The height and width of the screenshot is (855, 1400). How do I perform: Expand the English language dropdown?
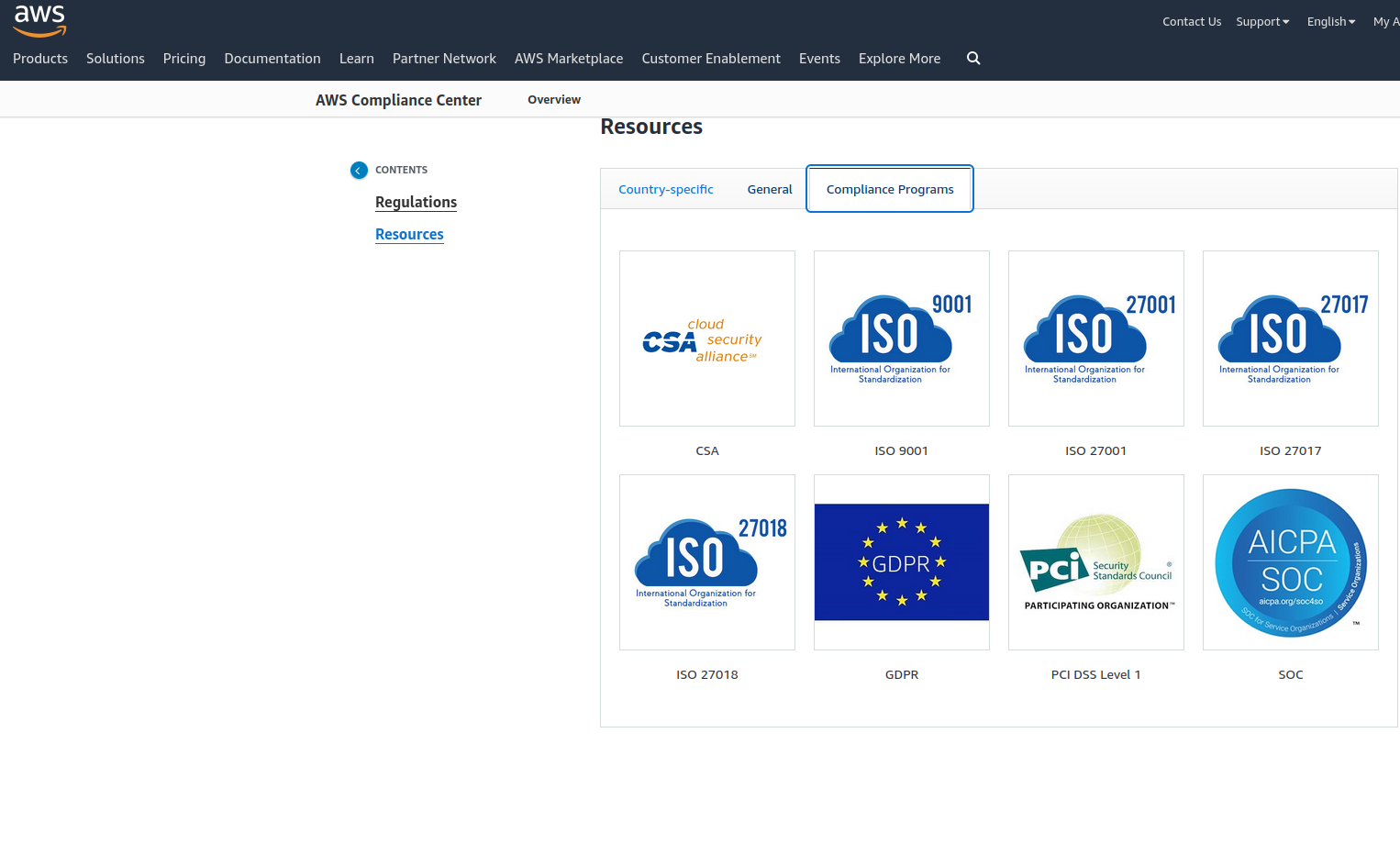point(1331,21)
